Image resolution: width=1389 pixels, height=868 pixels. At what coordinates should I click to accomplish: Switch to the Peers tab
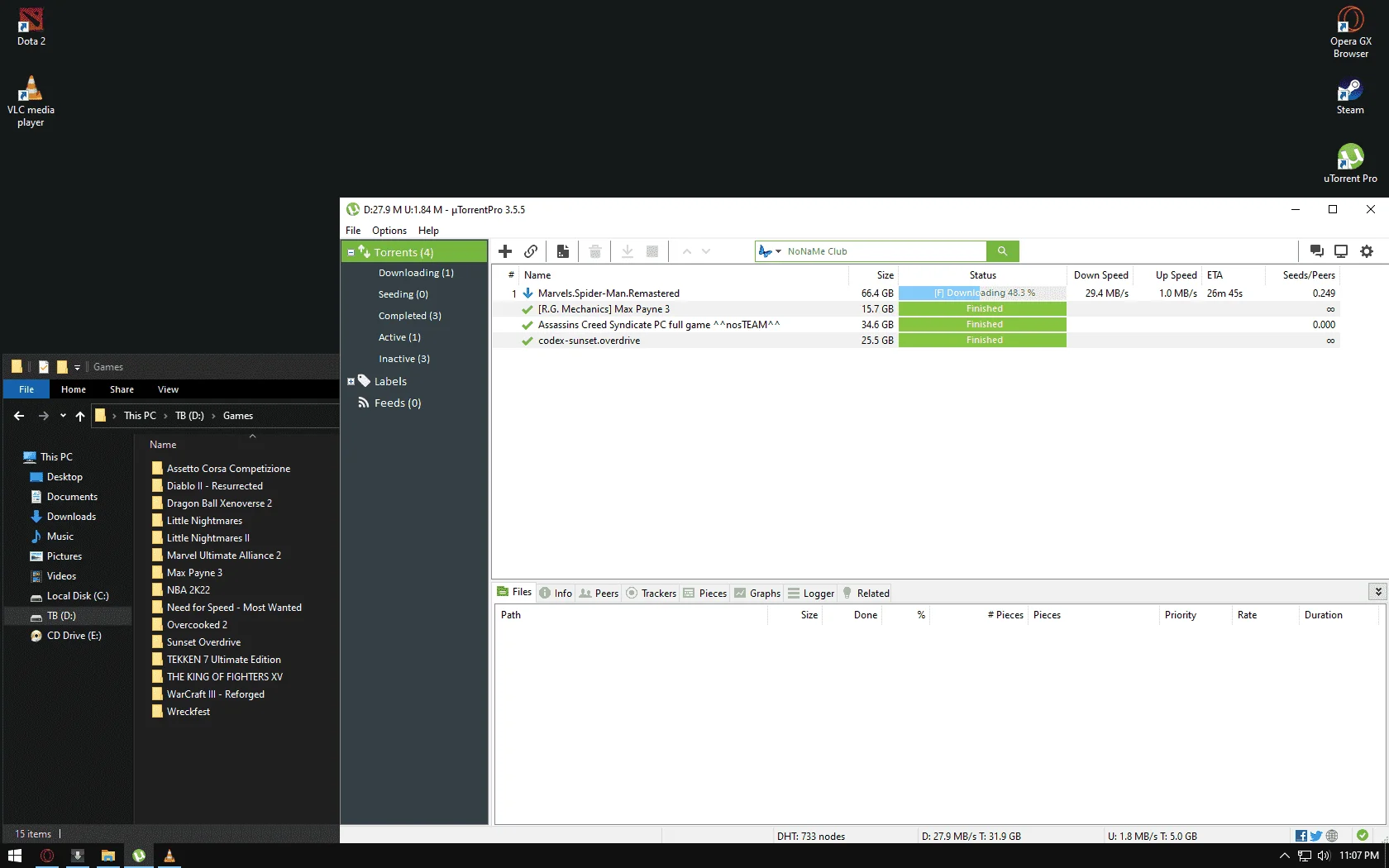[599, 593]
